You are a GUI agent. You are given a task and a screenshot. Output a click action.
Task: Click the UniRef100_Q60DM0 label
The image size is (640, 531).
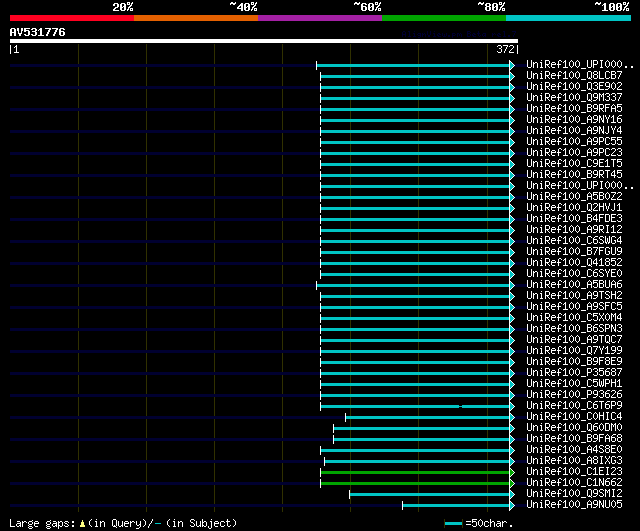pyautogui.click(x=574, y=428)
